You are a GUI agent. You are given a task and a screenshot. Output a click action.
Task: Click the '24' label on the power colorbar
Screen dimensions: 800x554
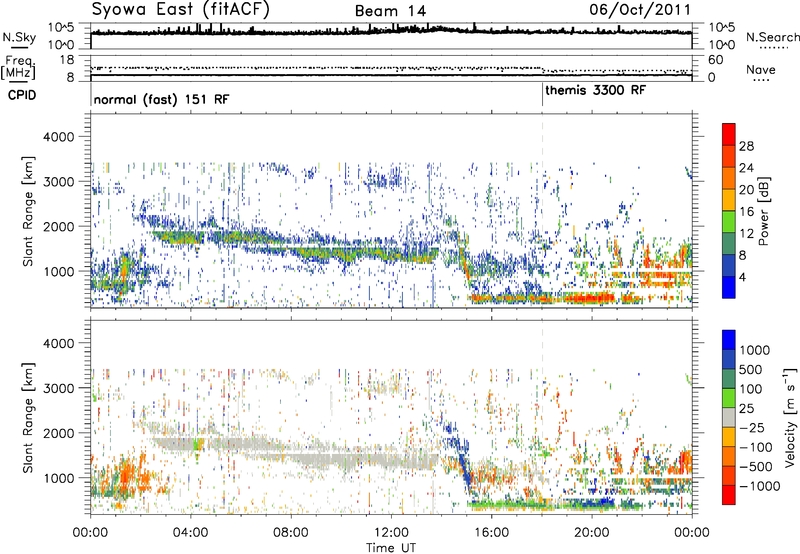(746, 168)
